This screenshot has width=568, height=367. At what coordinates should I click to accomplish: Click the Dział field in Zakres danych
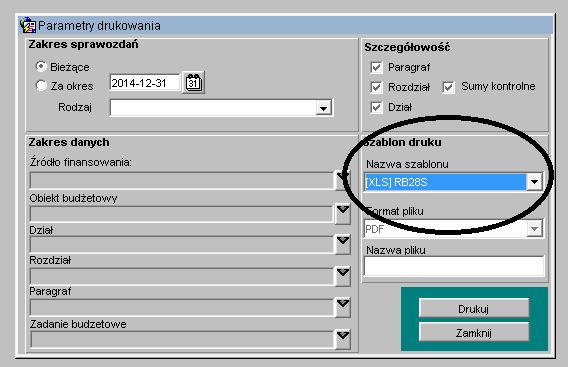pyautogui.click(x=181, y=245)
